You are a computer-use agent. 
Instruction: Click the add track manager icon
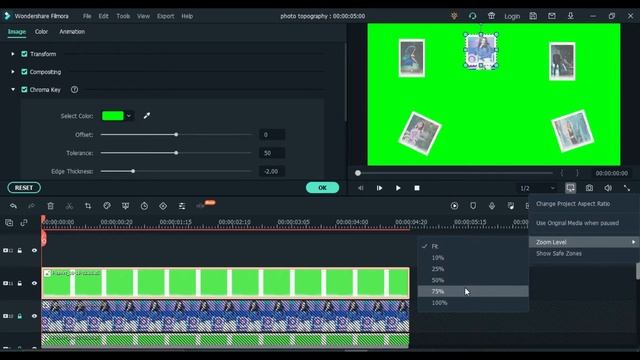pos(9,222)
